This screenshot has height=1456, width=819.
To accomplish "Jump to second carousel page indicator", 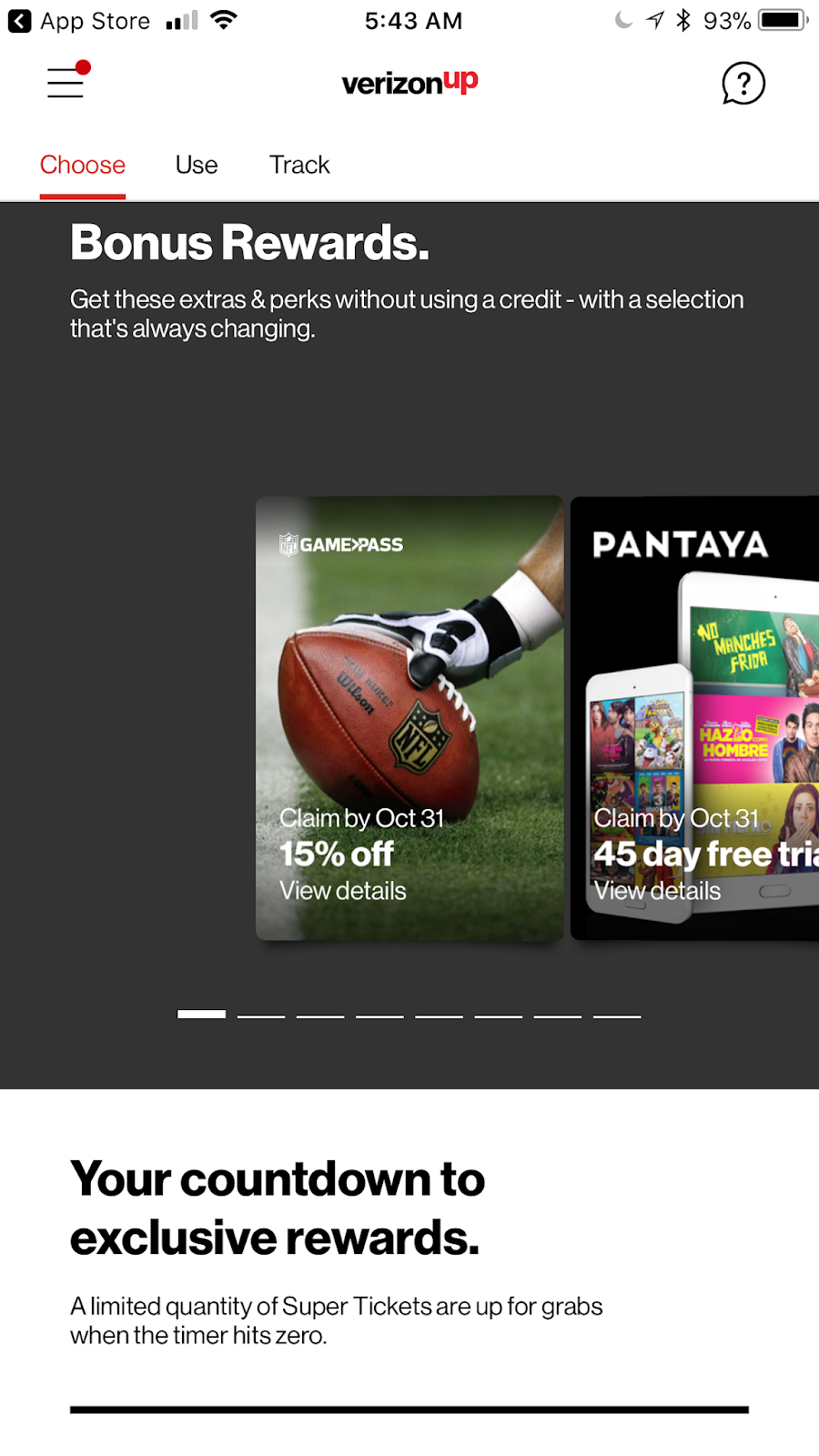I will point(261,1016).
